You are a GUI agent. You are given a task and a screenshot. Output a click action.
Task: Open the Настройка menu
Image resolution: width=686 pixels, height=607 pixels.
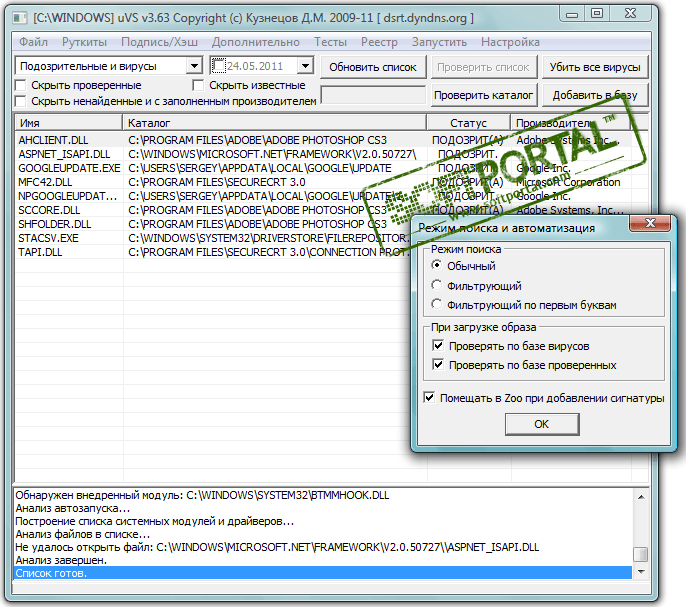(510, 42)
